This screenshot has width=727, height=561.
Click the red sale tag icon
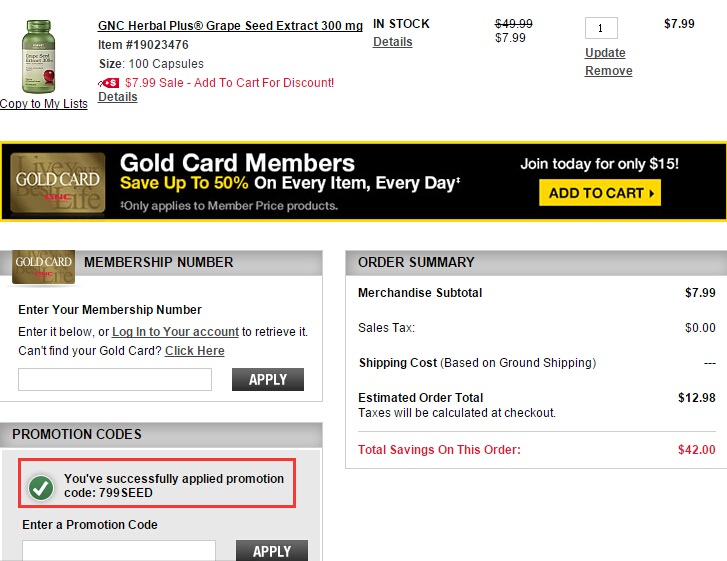coord(111,83)
